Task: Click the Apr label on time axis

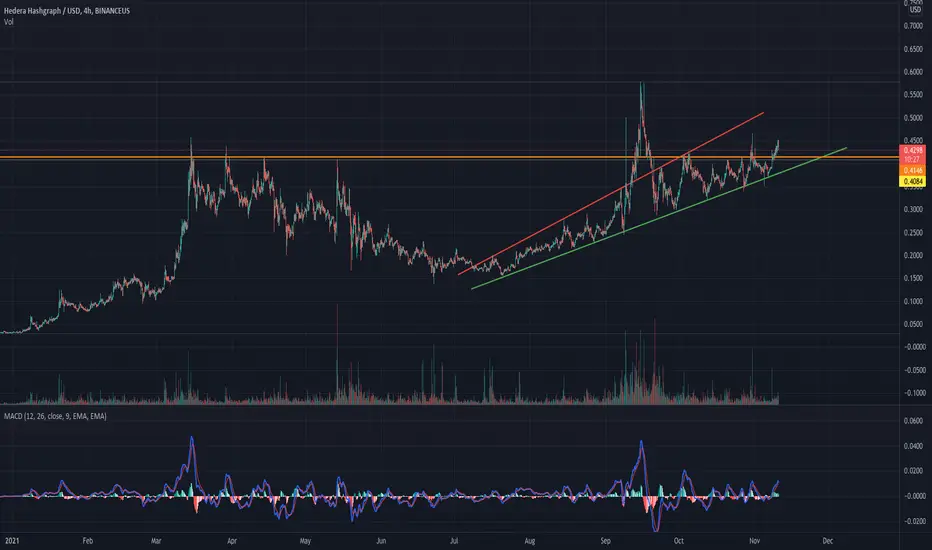Action: [232, 541]
